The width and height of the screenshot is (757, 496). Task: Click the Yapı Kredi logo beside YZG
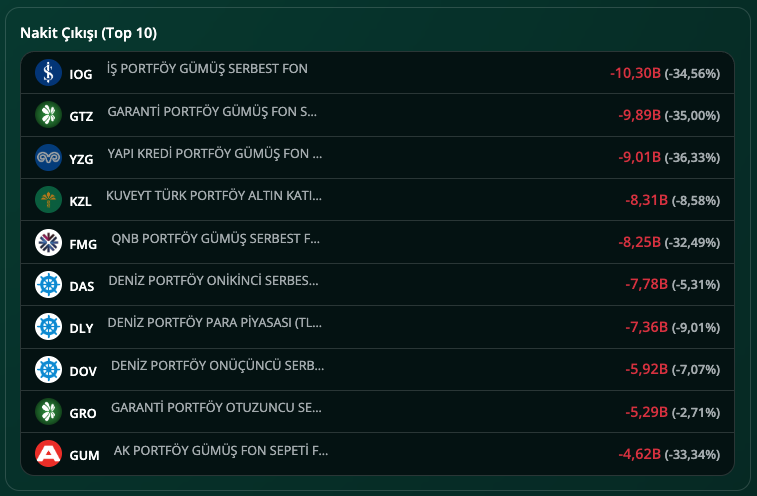(48, 157)
